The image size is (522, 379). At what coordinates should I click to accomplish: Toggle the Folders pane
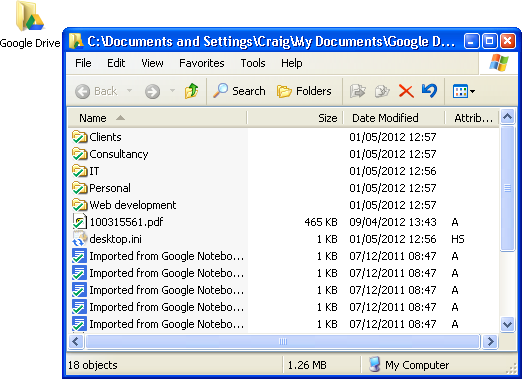coord(304,91)
